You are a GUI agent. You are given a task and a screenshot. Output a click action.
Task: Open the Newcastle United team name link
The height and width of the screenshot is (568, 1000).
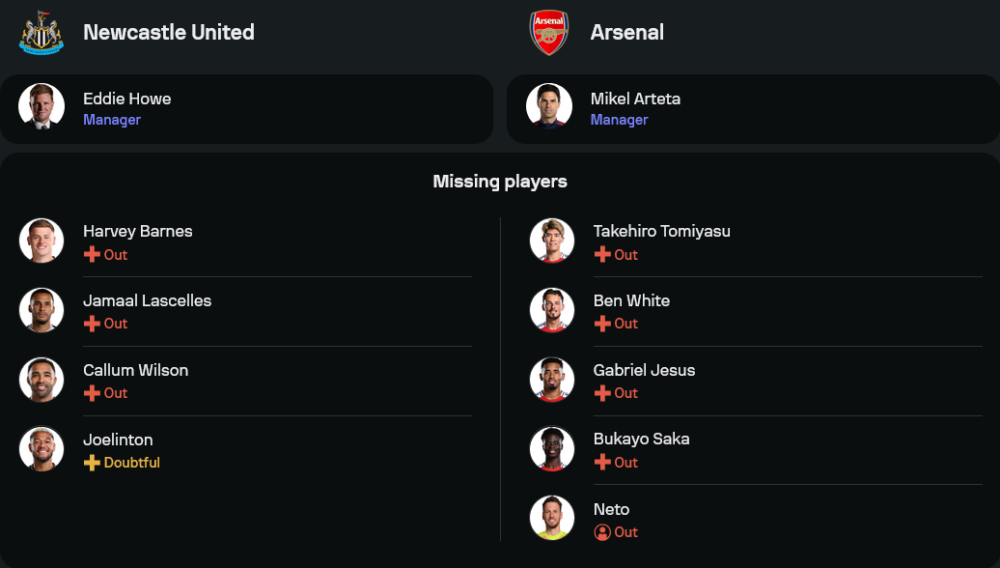tap(168, 32)
